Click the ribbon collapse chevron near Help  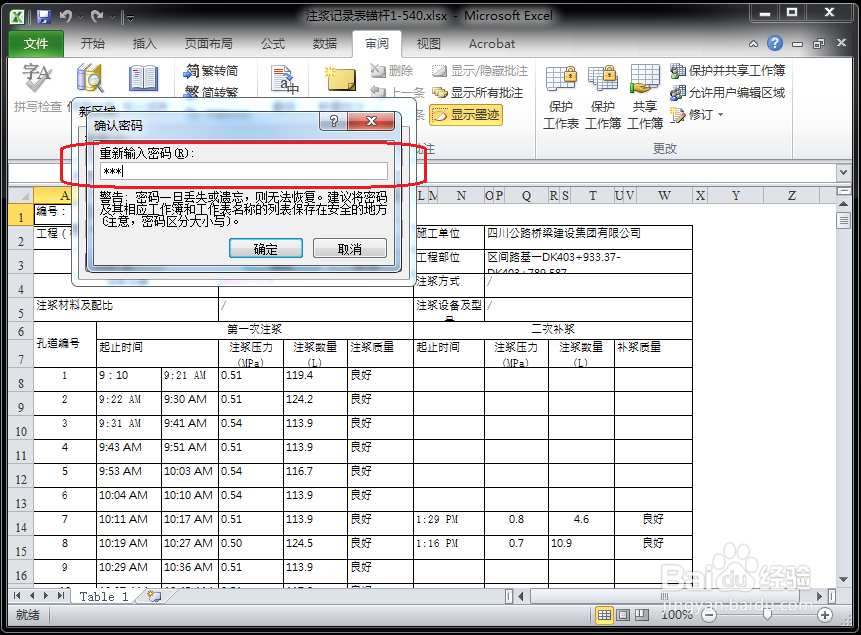[x=754, y=44]
